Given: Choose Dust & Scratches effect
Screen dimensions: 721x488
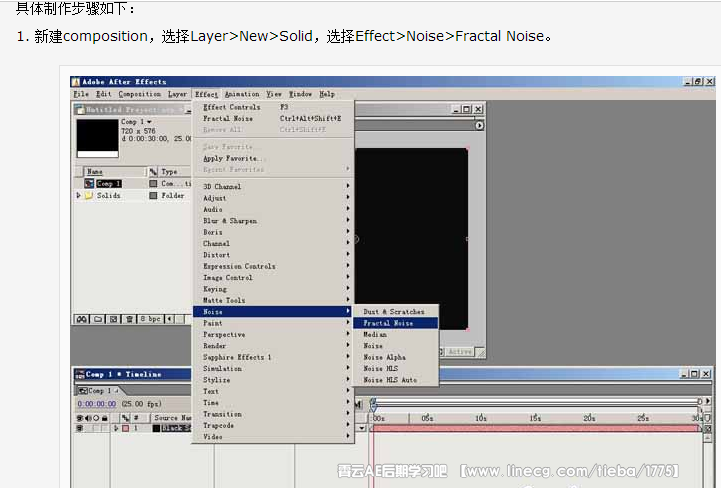Looking at the screenshot, I should click(x=393, y=312).
